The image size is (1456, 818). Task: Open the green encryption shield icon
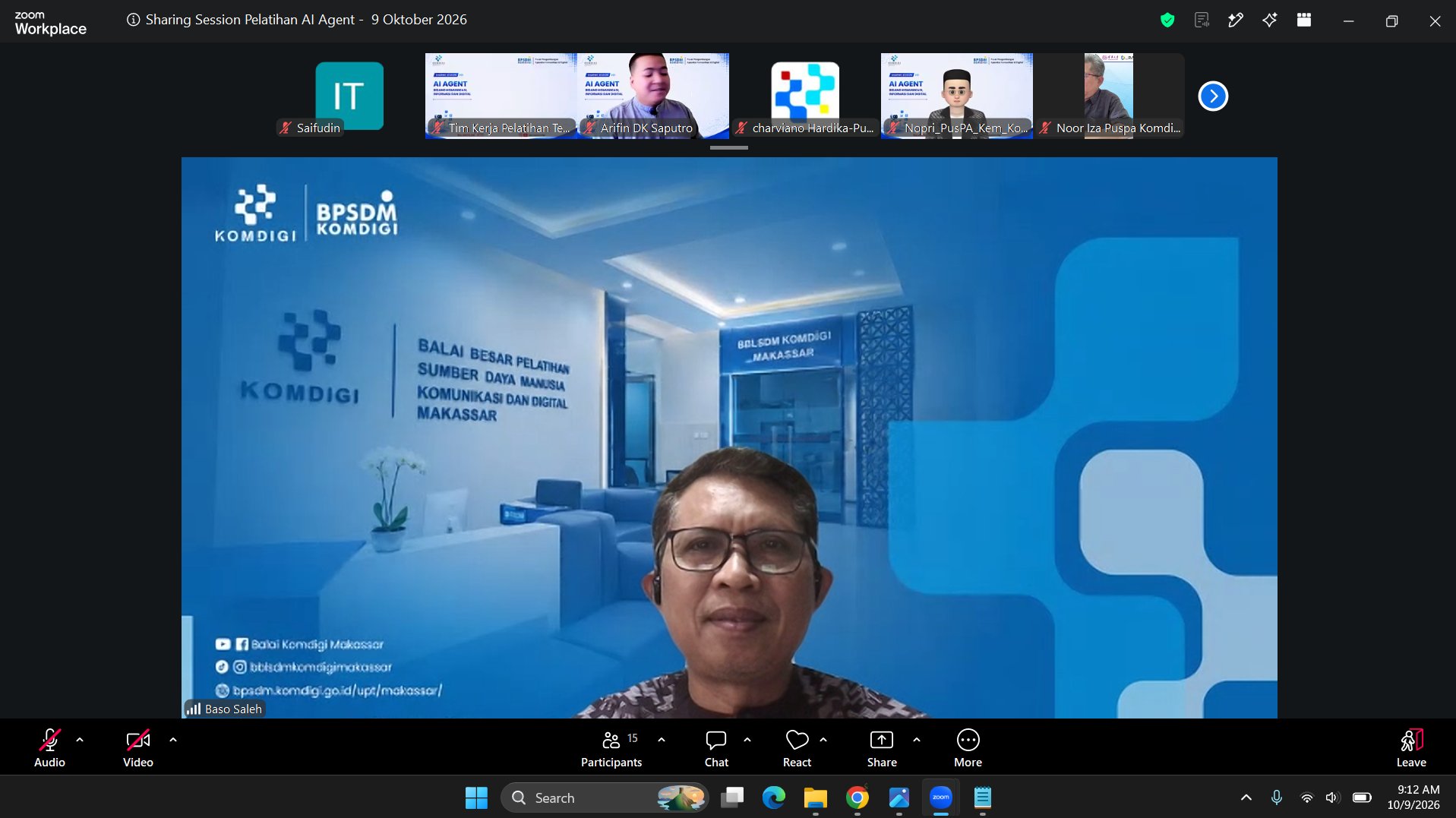(1167, 21)
